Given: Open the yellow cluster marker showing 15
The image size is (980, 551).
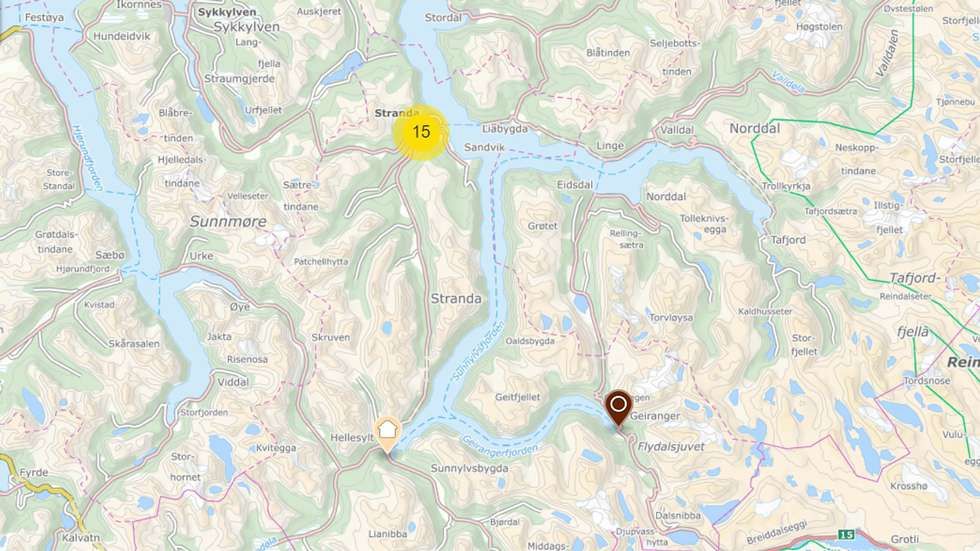Looking at the screenshot, I should point(421,132).
